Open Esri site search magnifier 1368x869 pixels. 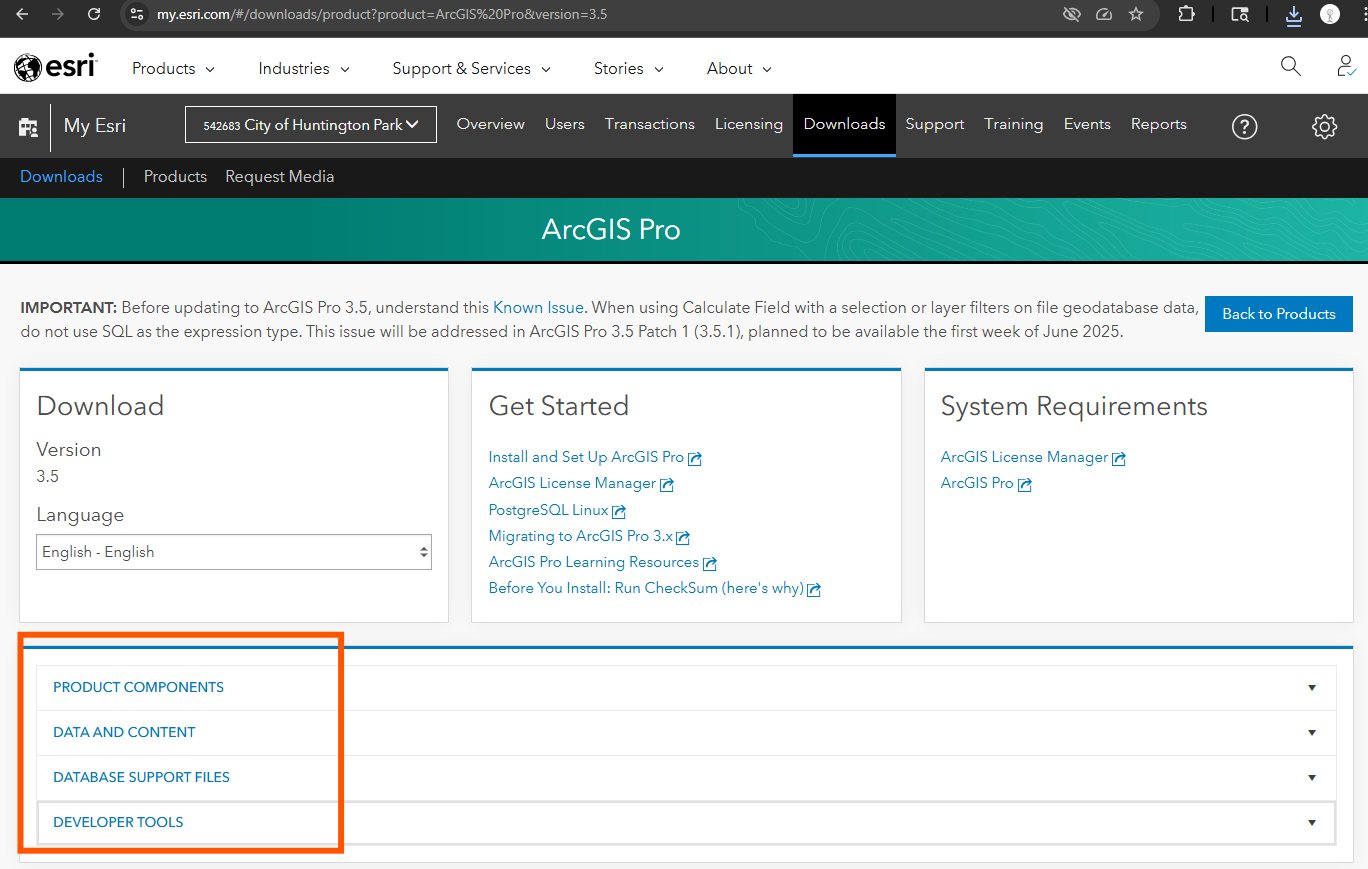[x=1291, y=66]
